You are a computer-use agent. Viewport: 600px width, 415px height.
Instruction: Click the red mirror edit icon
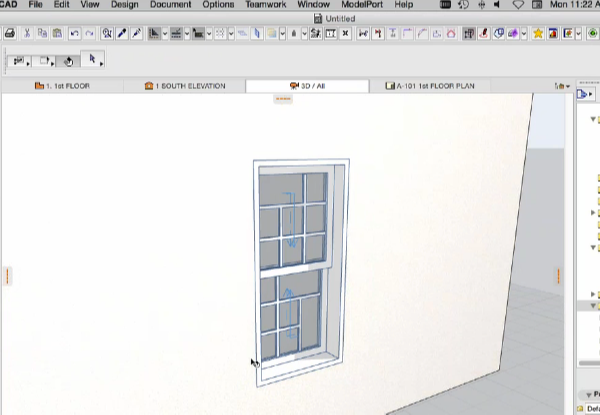pyautogui.click(x=378, y=34)
